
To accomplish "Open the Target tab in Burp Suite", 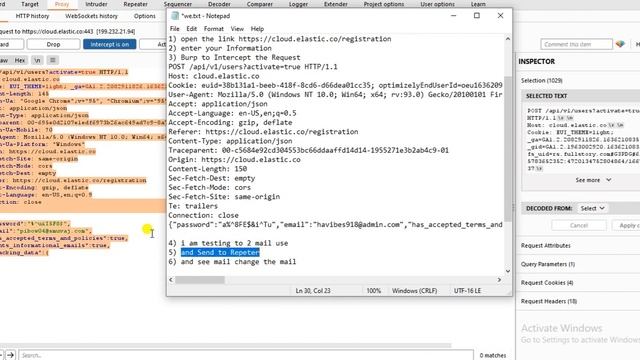I will tap(30, 4).
